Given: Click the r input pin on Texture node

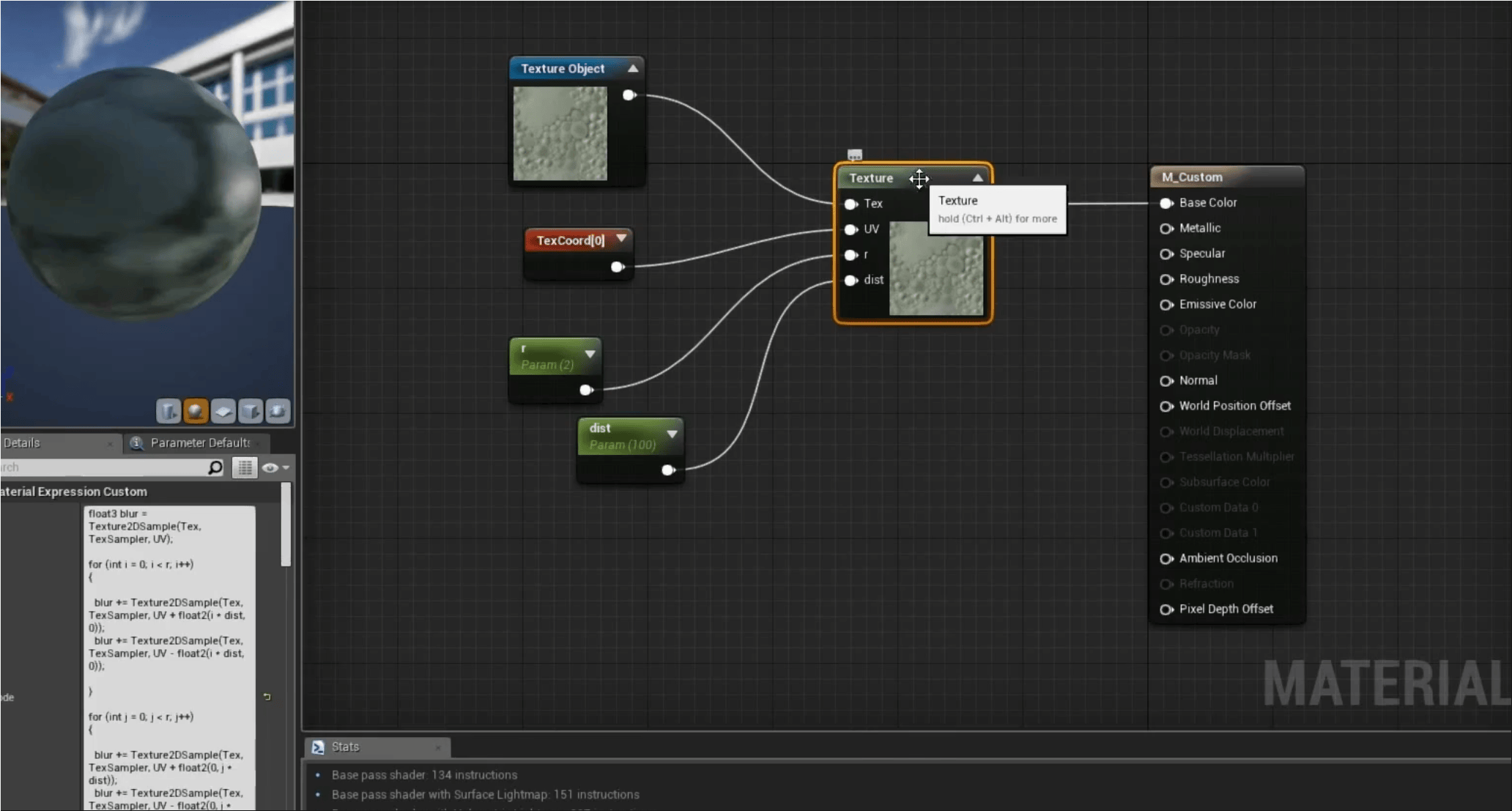Looking at the screenshot, I should (850, 255).
